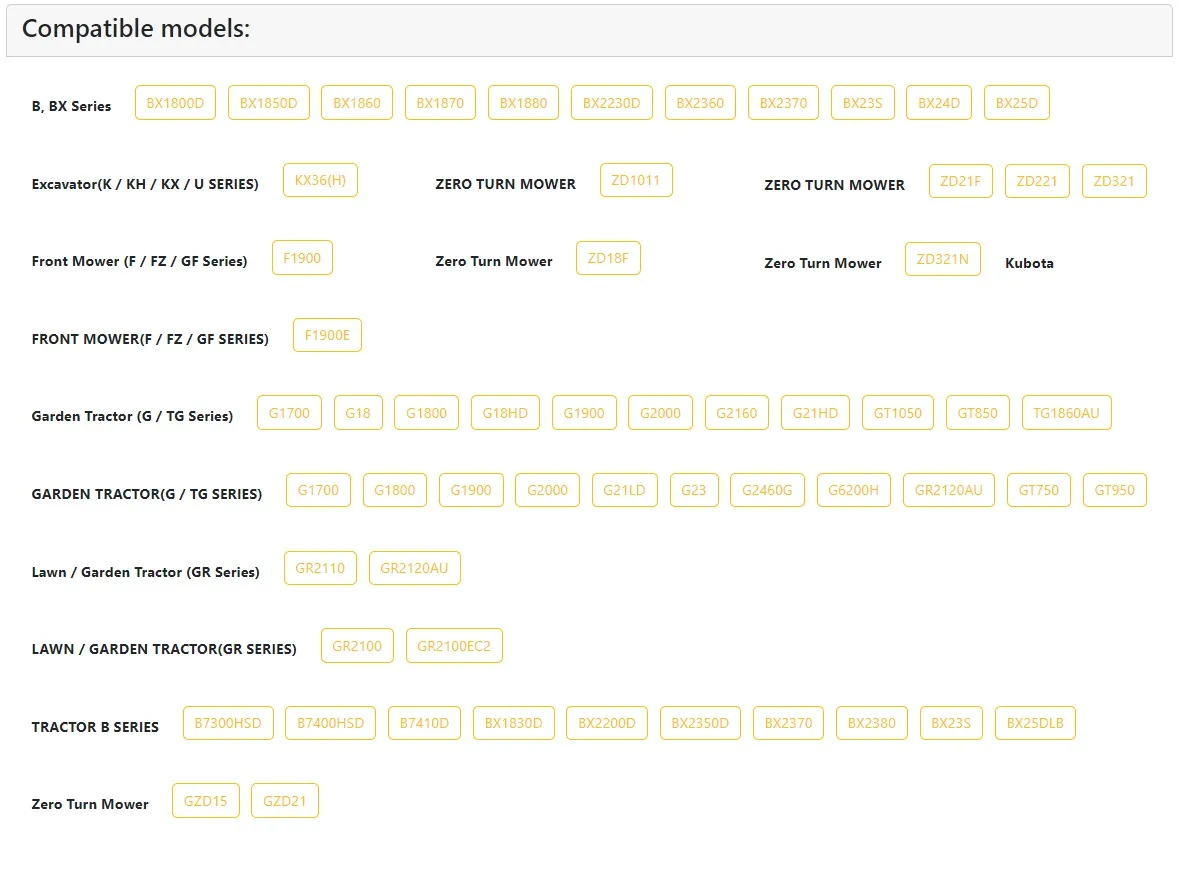Click G1900 in Garden Tractor (G / TG Series)

(x=583, y=413)
